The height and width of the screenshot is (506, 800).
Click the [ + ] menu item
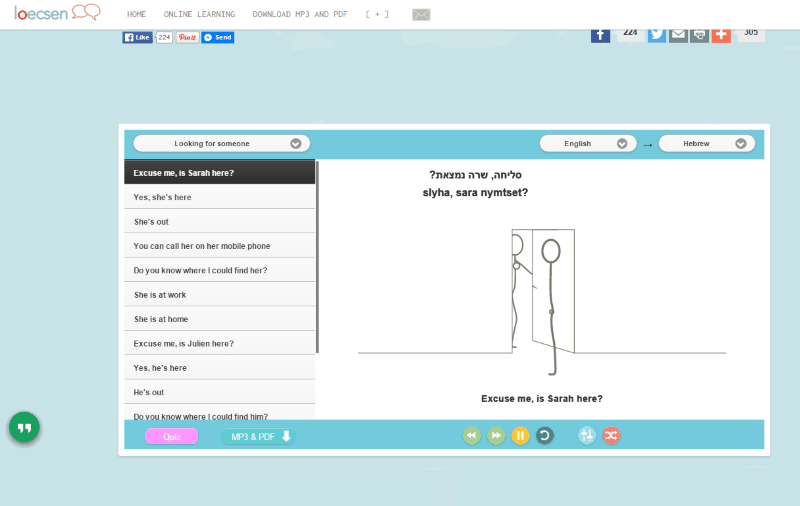click(x=377, y=14)
